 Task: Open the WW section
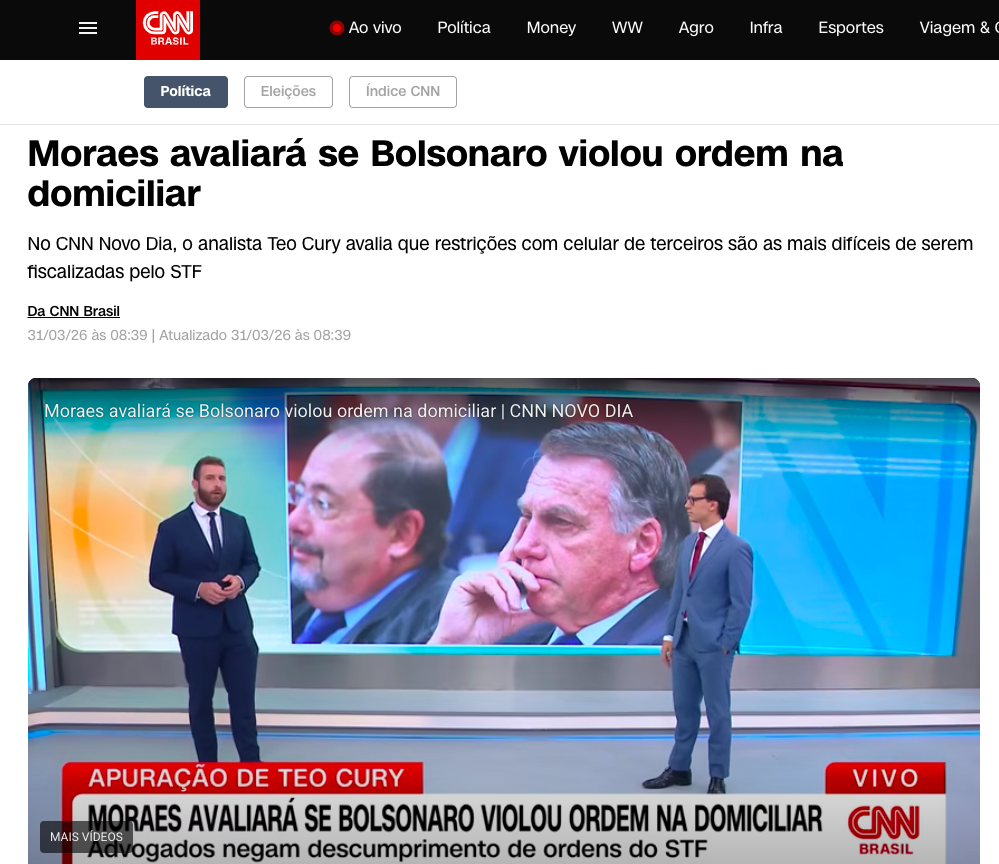tap(627, 28)
